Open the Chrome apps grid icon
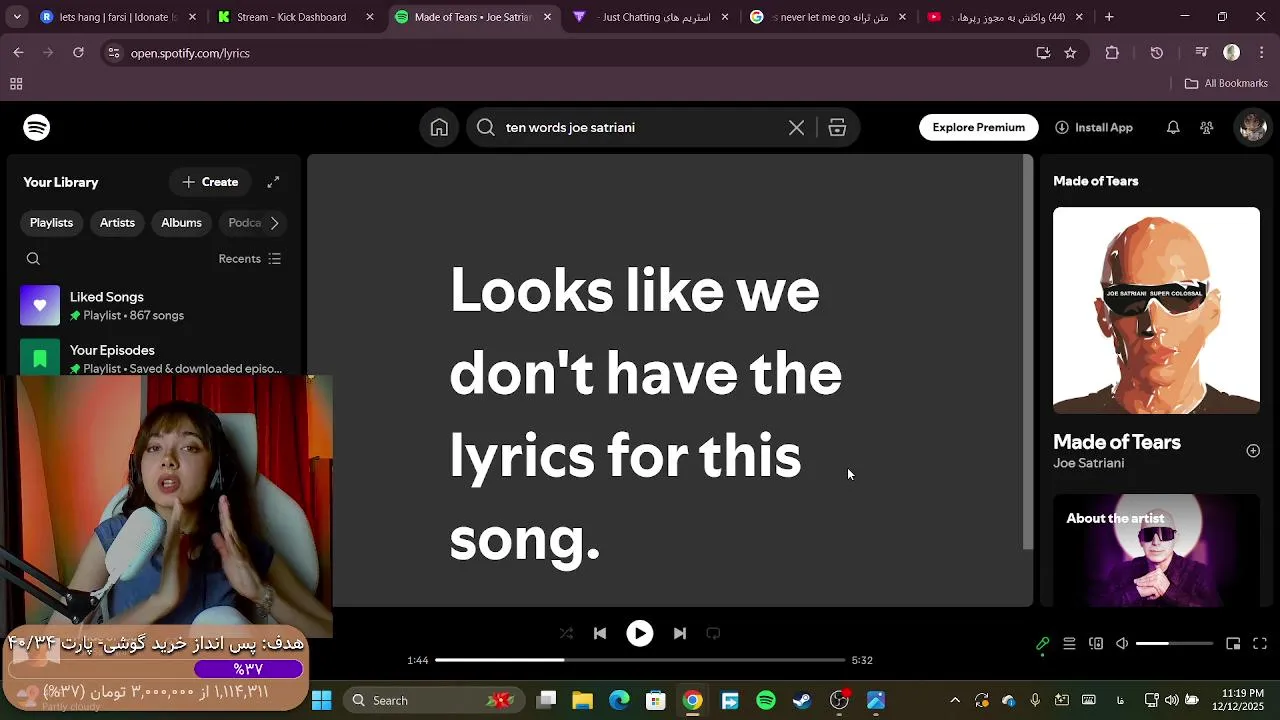The width and height of the screenshot is (1280, 720). (16, 84)
